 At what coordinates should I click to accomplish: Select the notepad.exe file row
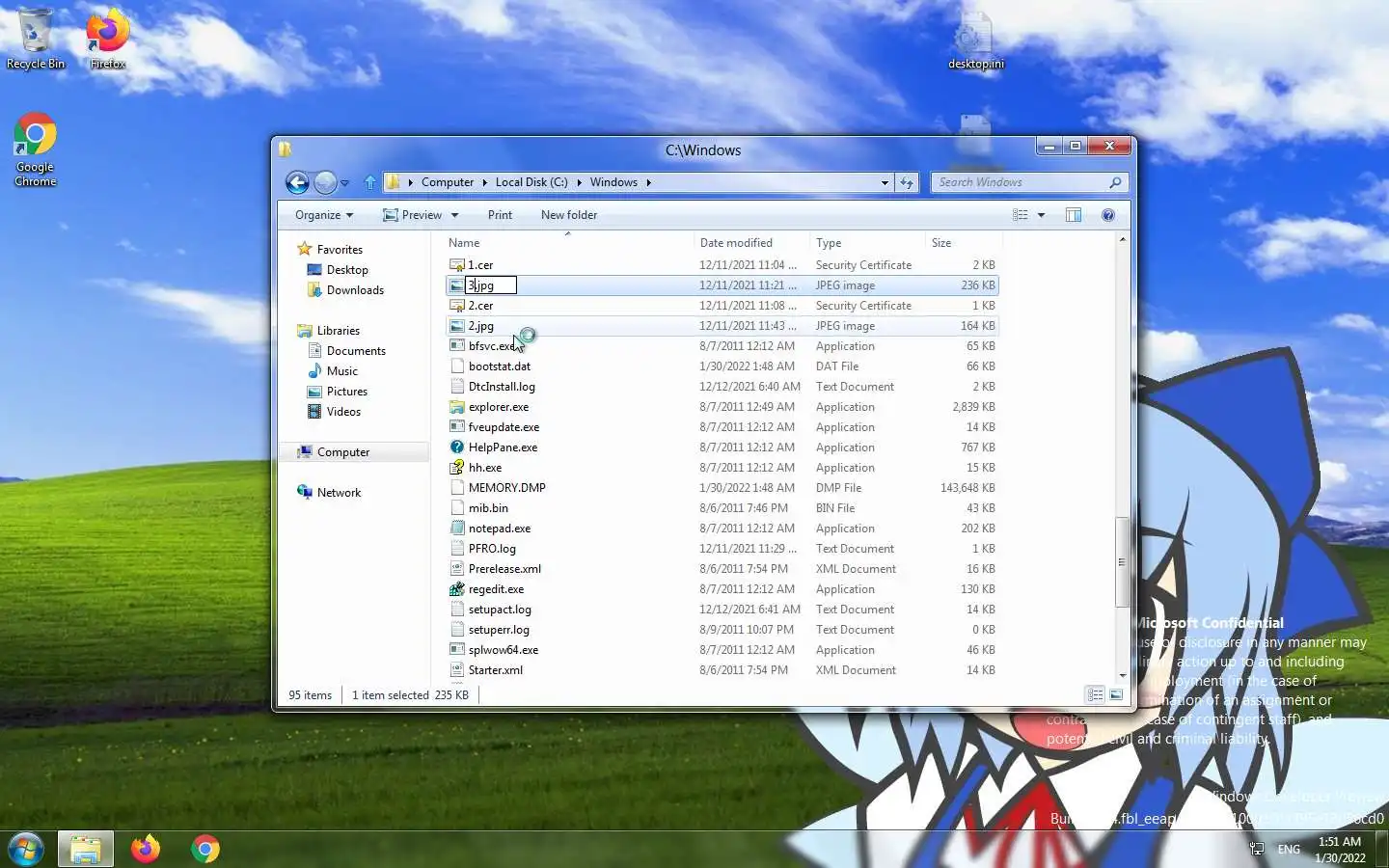(722, 529)
